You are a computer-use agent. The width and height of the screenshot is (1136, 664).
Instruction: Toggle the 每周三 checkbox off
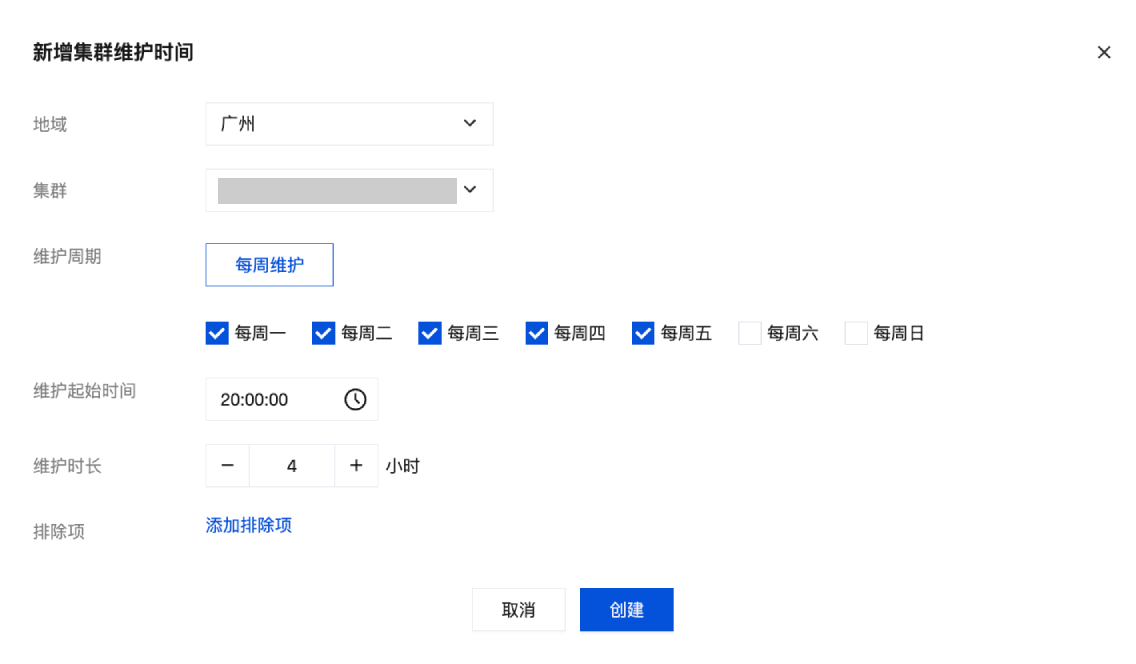pyautogui.click(x=430, y=333)
